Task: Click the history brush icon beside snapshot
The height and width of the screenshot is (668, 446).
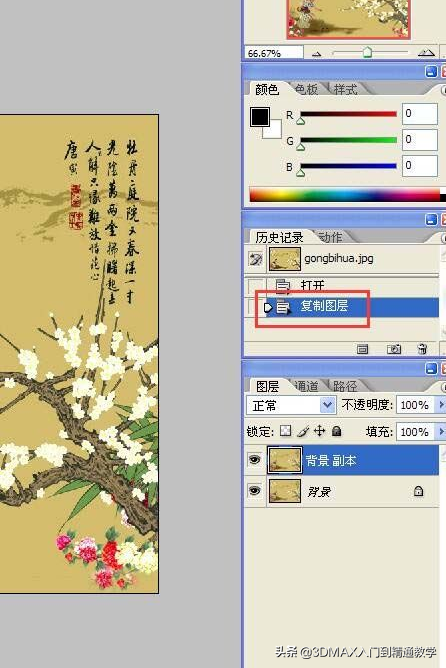Action: click(256, 259)
